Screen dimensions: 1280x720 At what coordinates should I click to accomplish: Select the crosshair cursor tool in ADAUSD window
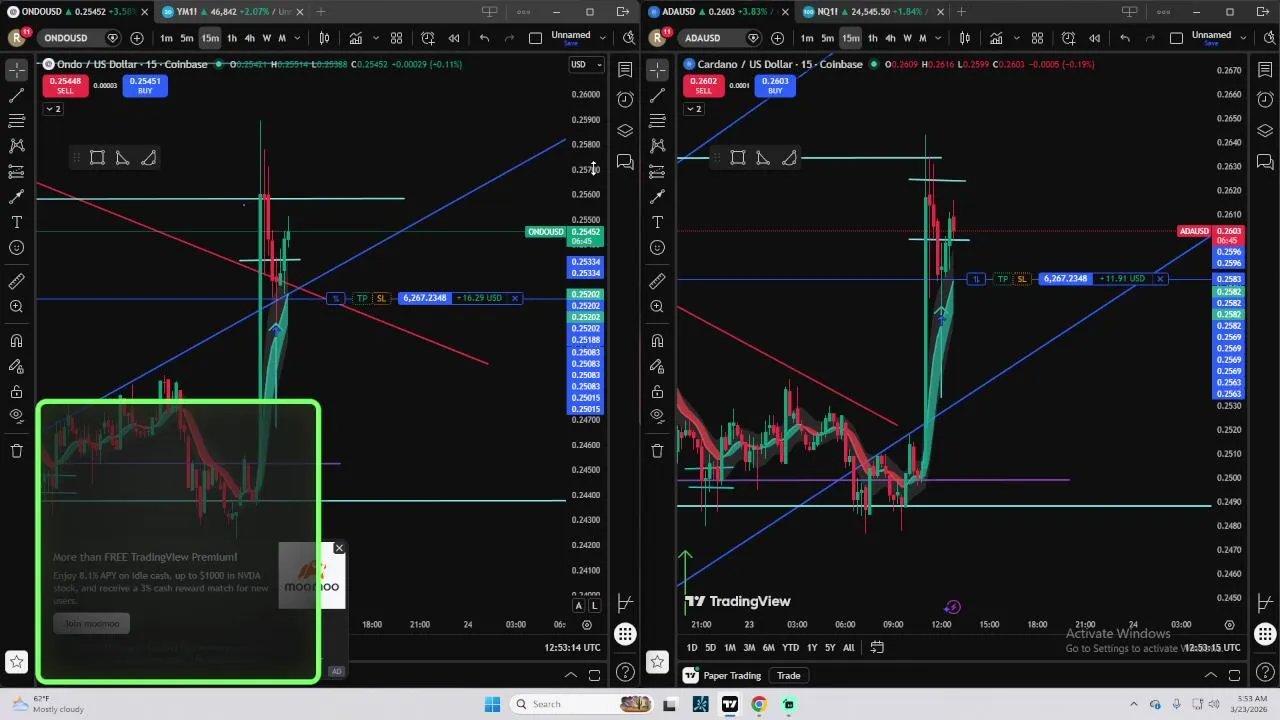pyautogui.click(x=657, y=70)
